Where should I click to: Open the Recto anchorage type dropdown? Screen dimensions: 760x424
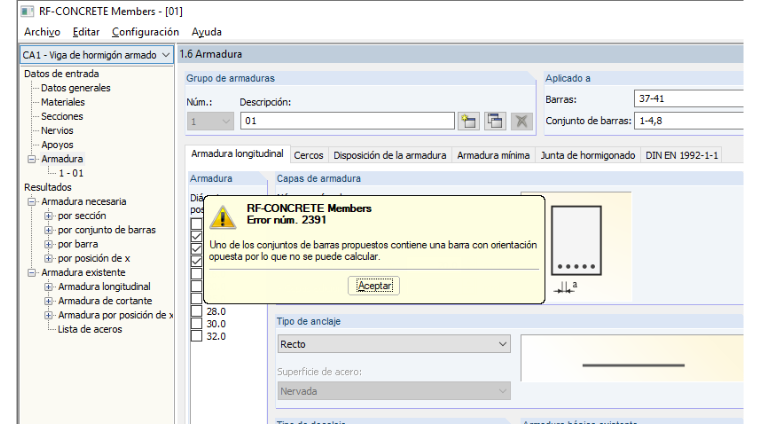click(x=394, y=344)
